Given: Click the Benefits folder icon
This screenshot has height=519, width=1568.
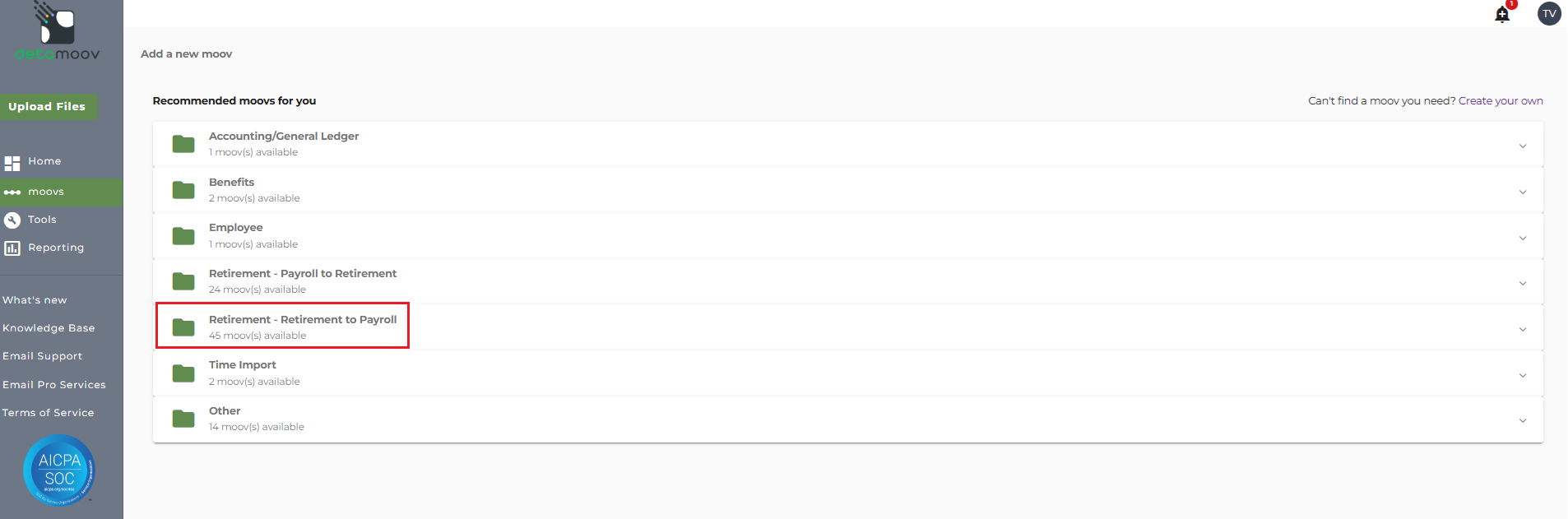Looking at the screenshot, I should 183,190.
